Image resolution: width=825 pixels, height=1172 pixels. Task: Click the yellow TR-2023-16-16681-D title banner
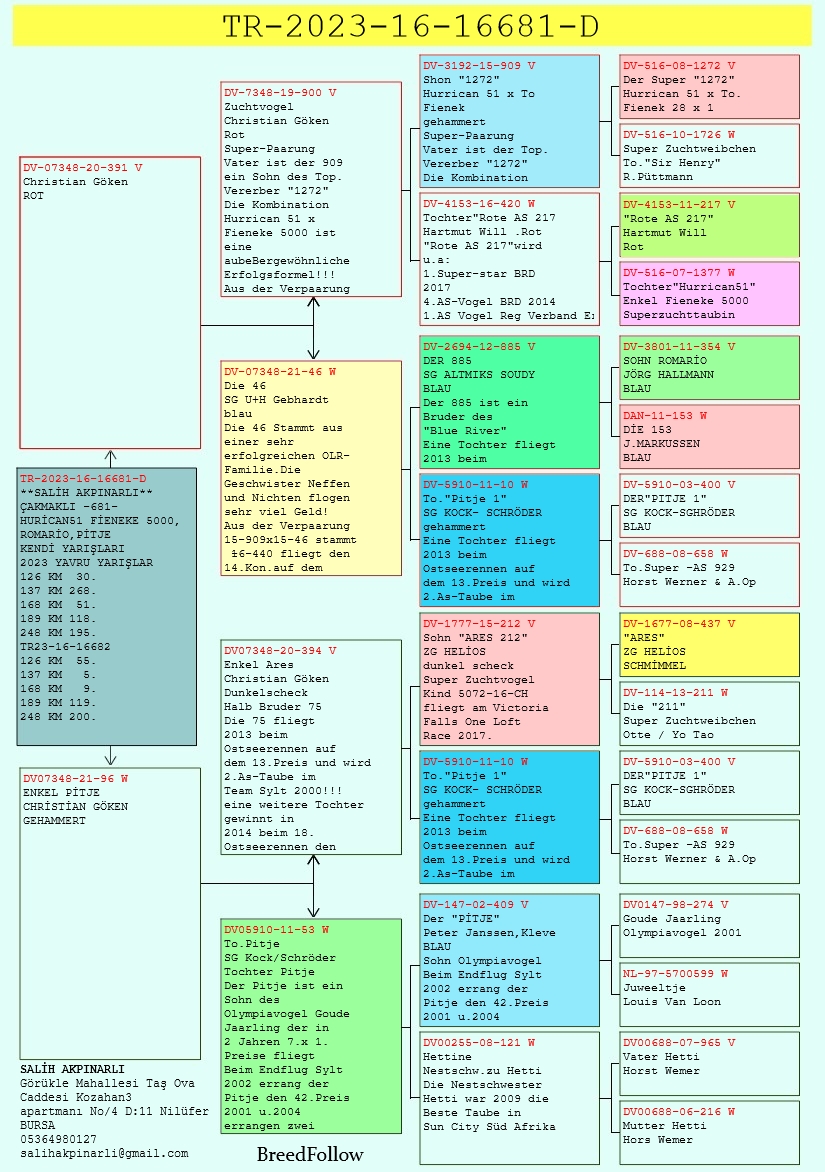point(412,26)
